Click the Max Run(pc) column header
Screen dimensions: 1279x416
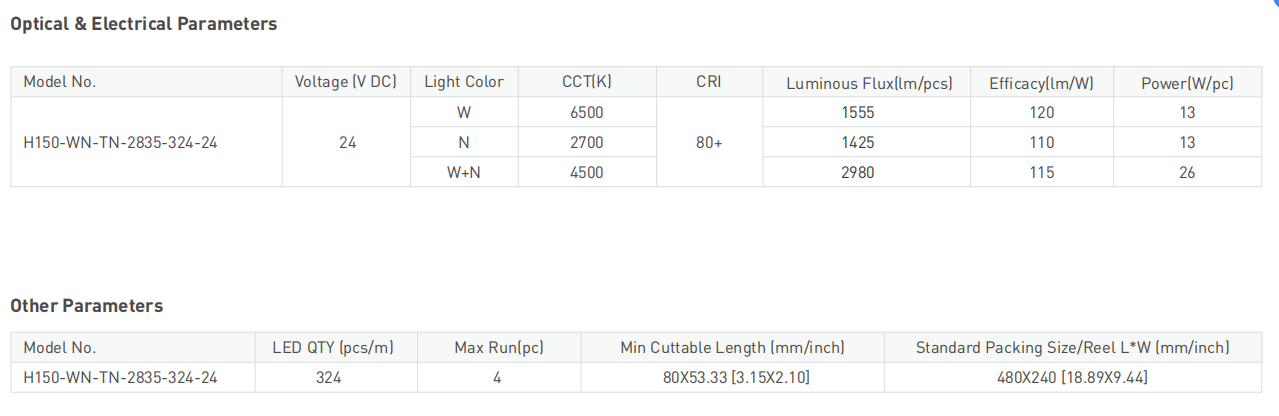click(x=499, y=348)
